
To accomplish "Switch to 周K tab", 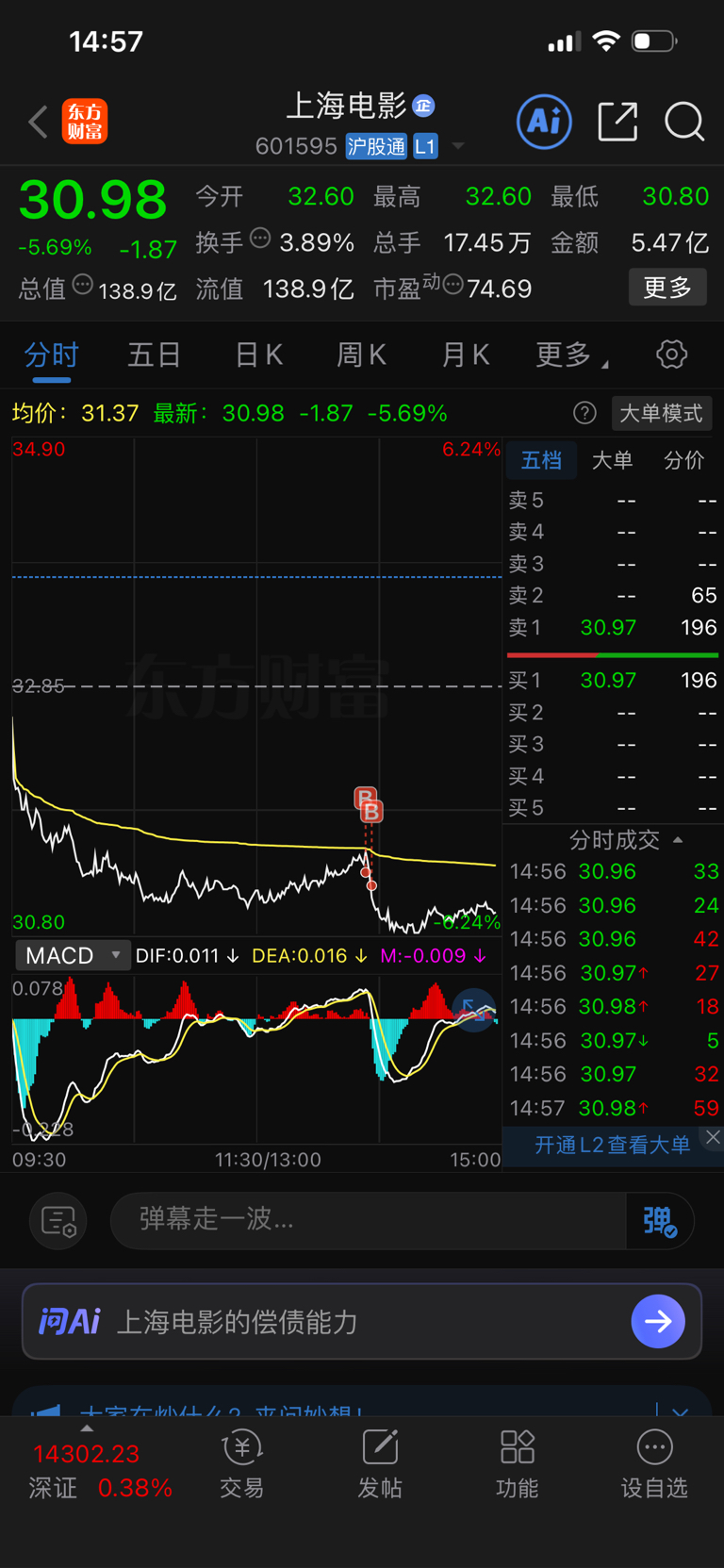I will 362,355.
